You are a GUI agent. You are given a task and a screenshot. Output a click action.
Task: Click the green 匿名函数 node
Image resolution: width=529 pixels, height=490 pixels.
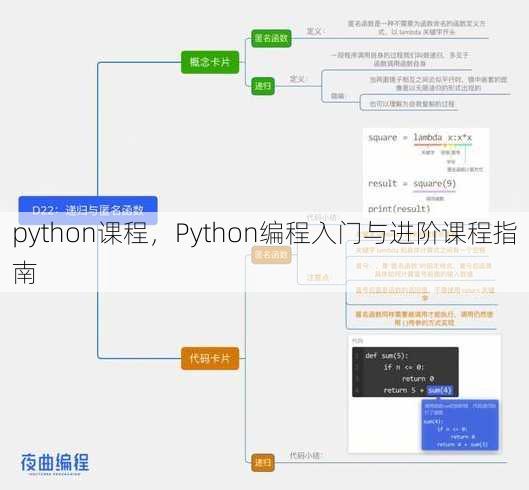pyautogui.click(x=271, y=38)
